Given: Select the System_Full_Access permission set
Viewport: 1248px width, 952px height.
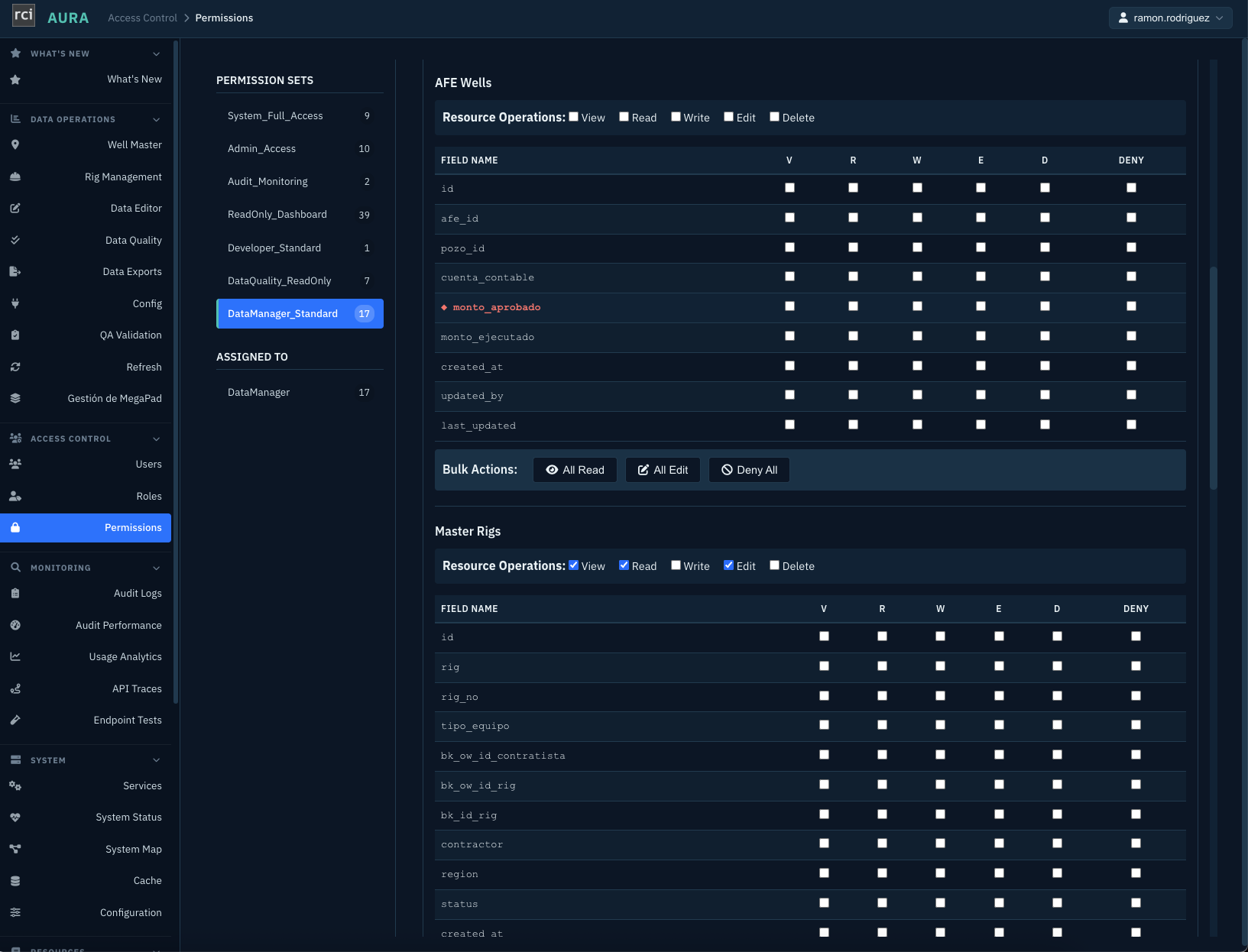Looking at the screenshot, I should [300, 115].
